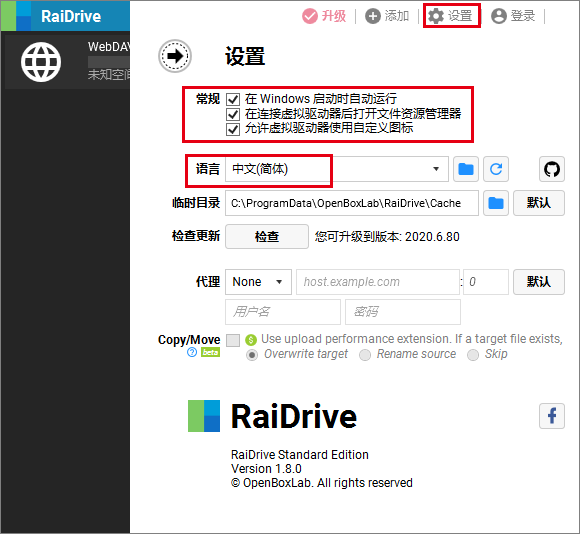Screen dimensions: 580x534
Task: Open the Facebook icon link
Action: pyautogui.click(x=552, y=416)
